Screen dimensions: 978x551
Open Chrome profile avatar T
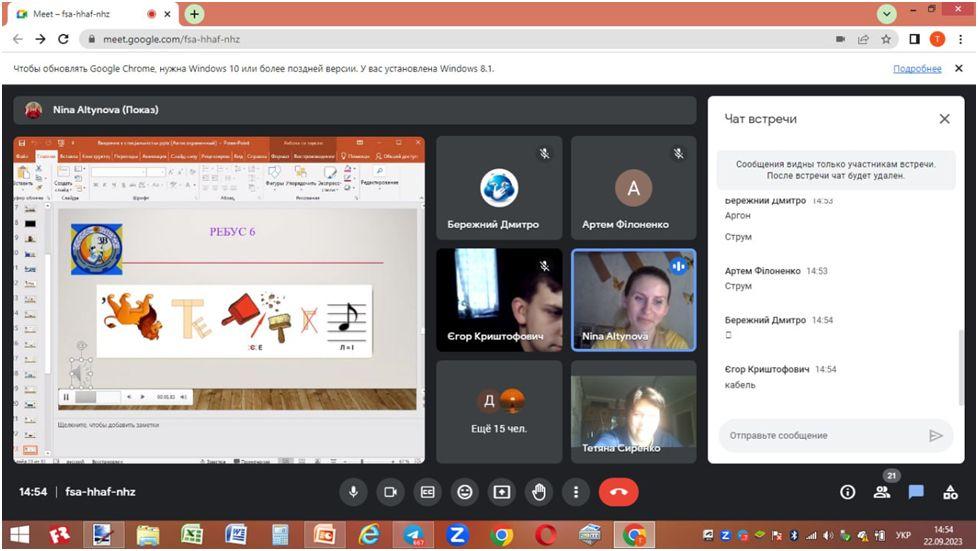coord(937,39)
